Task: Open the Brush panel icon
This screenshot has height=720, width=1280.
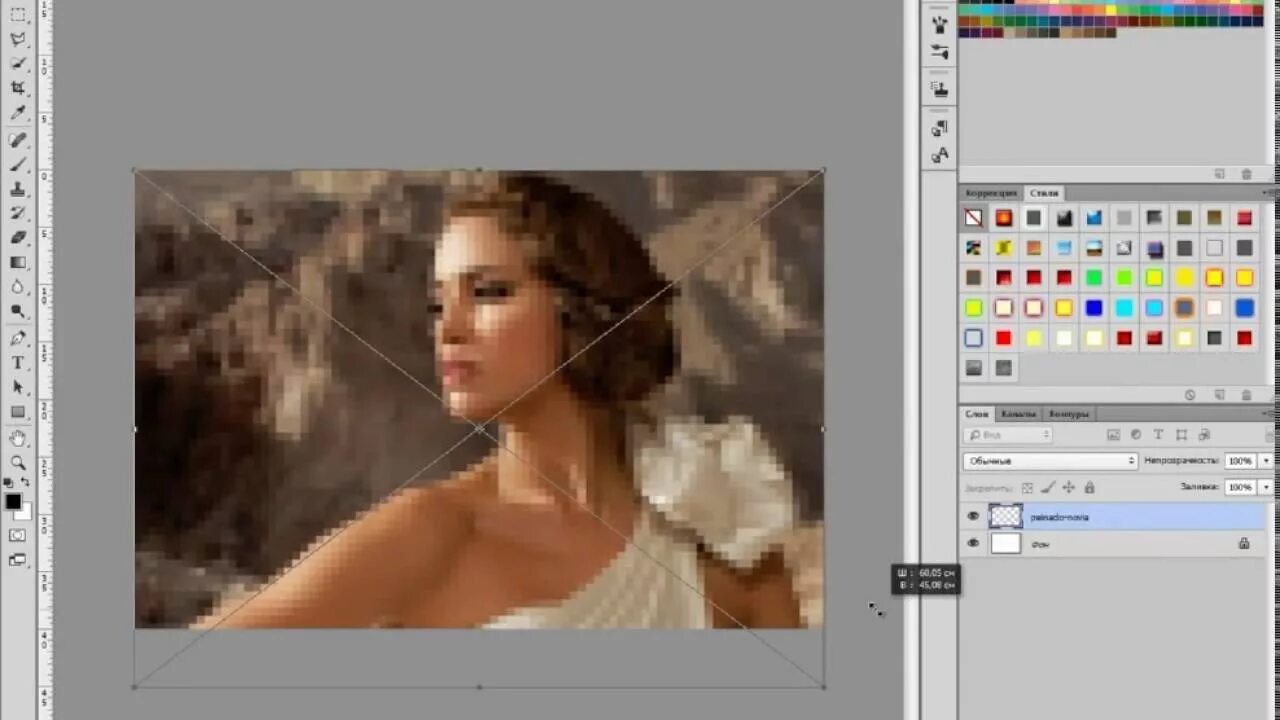Action: pyautogui.click(x=939, y=51)
